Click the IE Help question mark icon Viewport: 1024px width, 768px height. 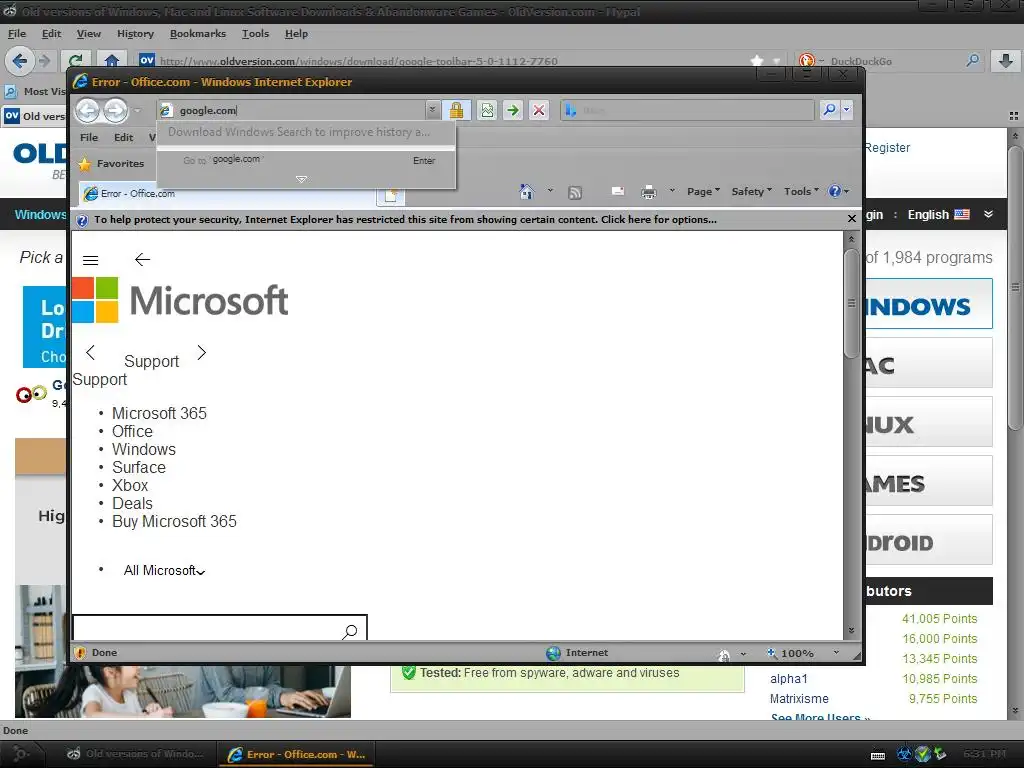click(x=835, y=191)
